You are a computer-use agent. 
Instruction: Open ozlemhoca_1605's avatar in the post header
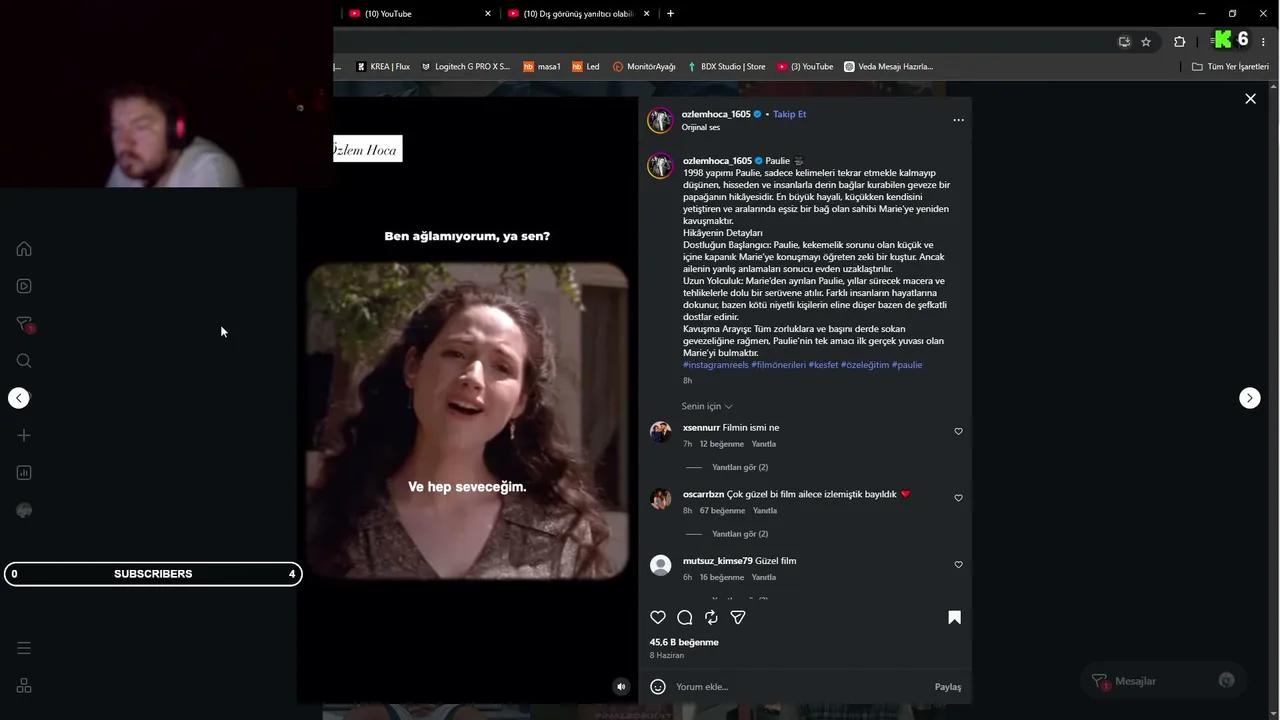click(660, 120)
